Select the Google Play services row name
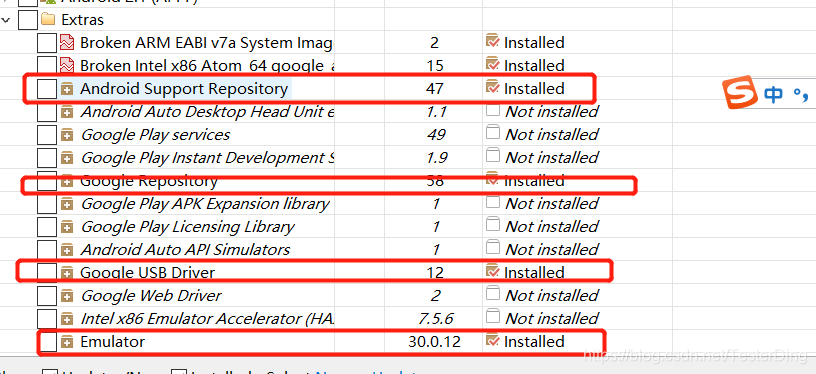The width and height of the screenshot is (816, 374). (x=155, y=135)
